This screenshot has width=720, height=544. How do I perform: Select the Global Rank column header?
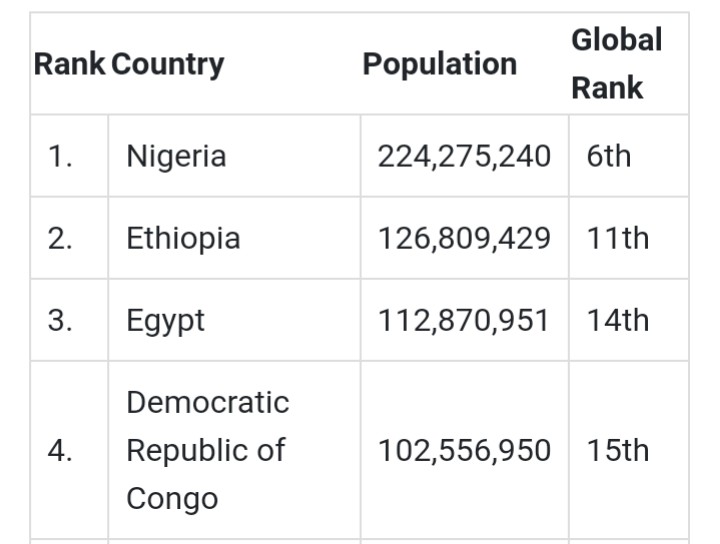tap(616, 64)
